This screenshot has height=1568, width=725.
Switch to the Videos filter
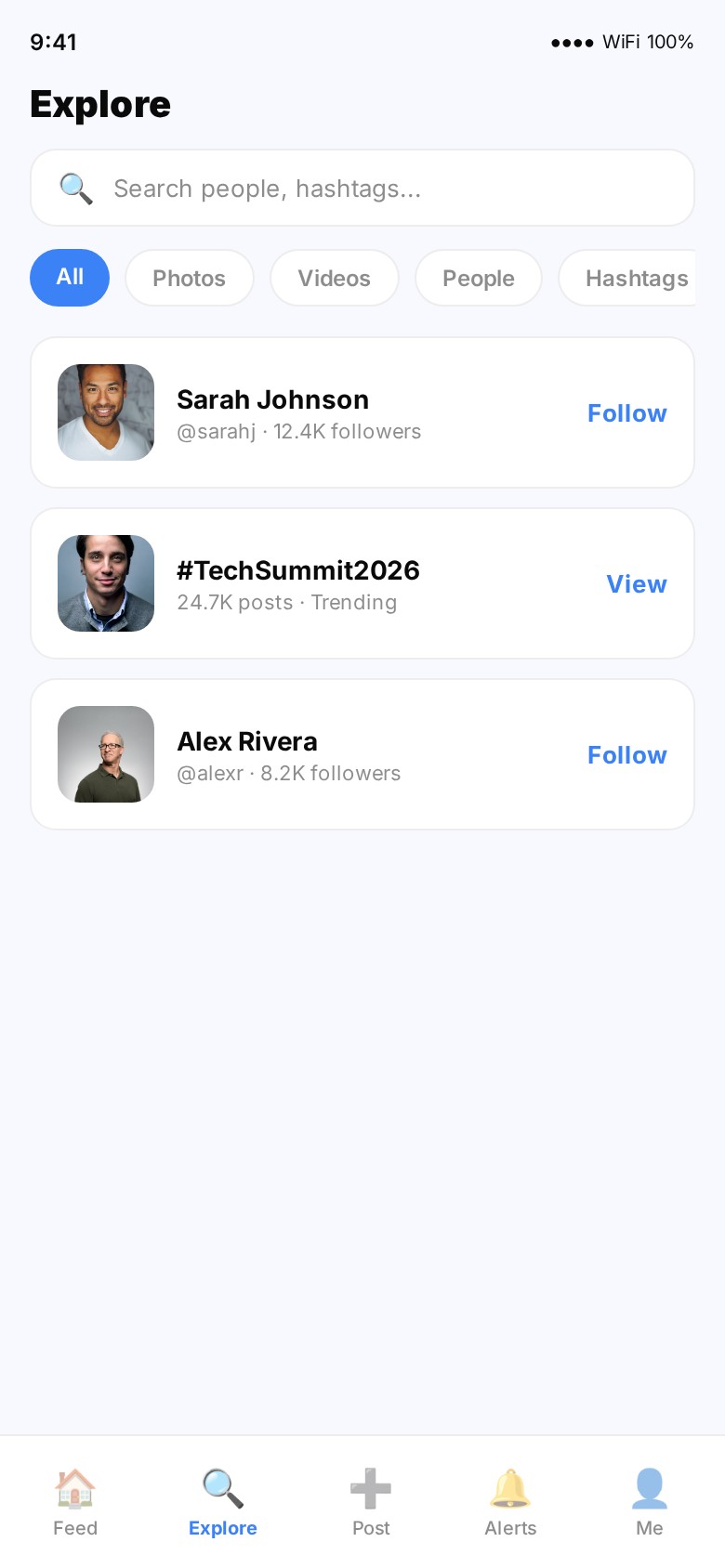[335, 278]
